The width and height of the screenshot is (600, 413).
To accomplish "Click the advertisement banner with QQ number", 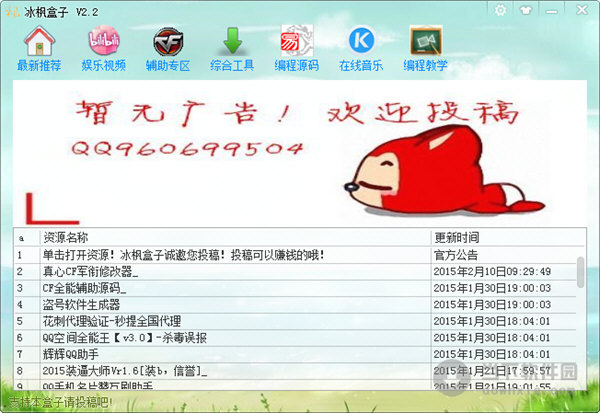I will (300, 153).
